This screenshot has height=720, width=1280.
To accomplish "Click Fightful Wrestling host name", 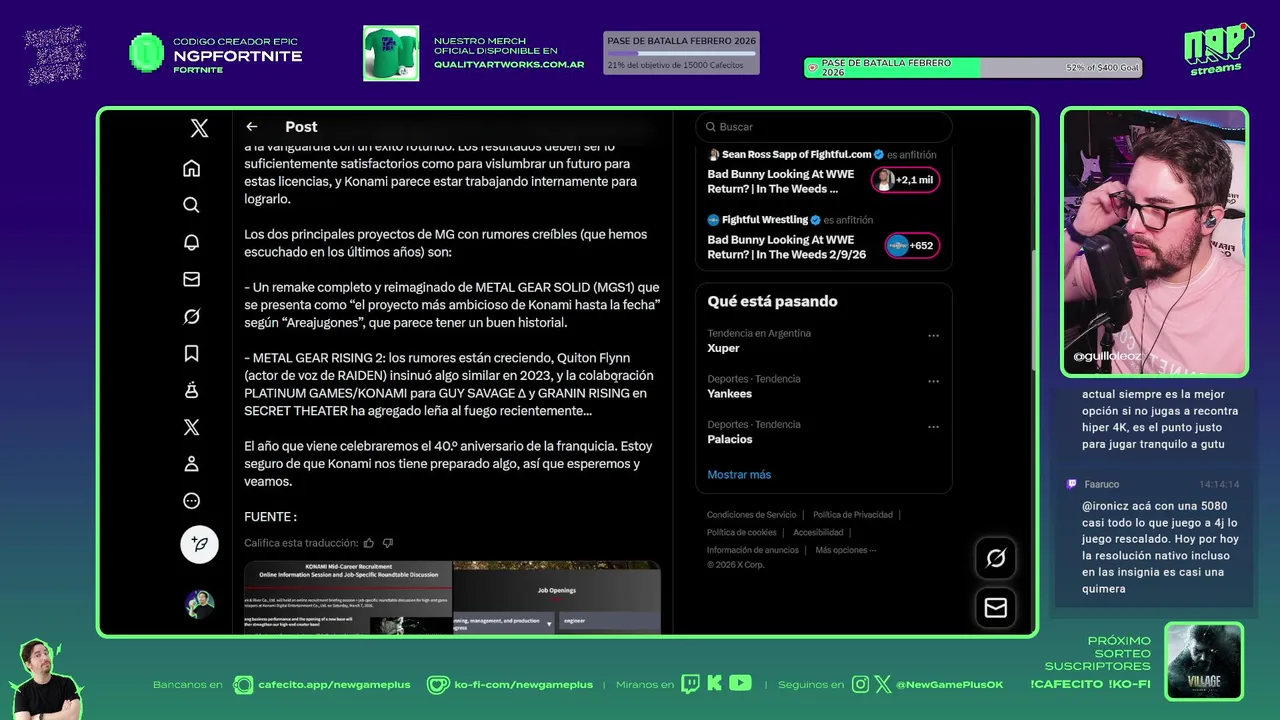I will [x=765, y=220].
